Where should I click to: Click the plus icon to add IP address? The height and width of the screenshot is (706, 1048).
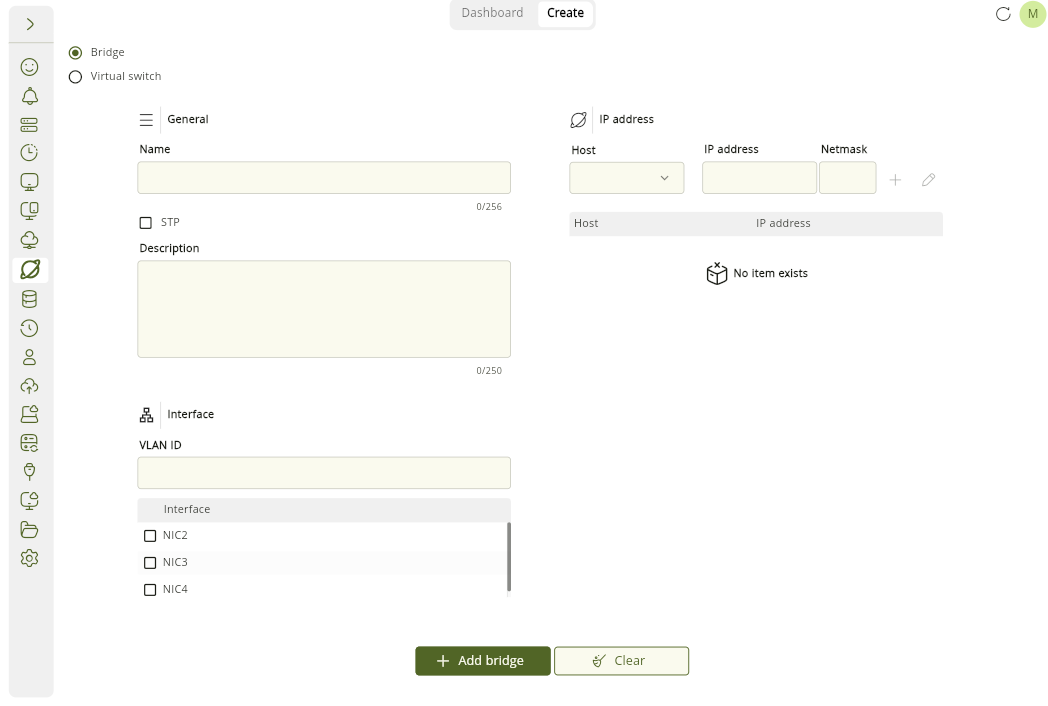coord(895,180)
